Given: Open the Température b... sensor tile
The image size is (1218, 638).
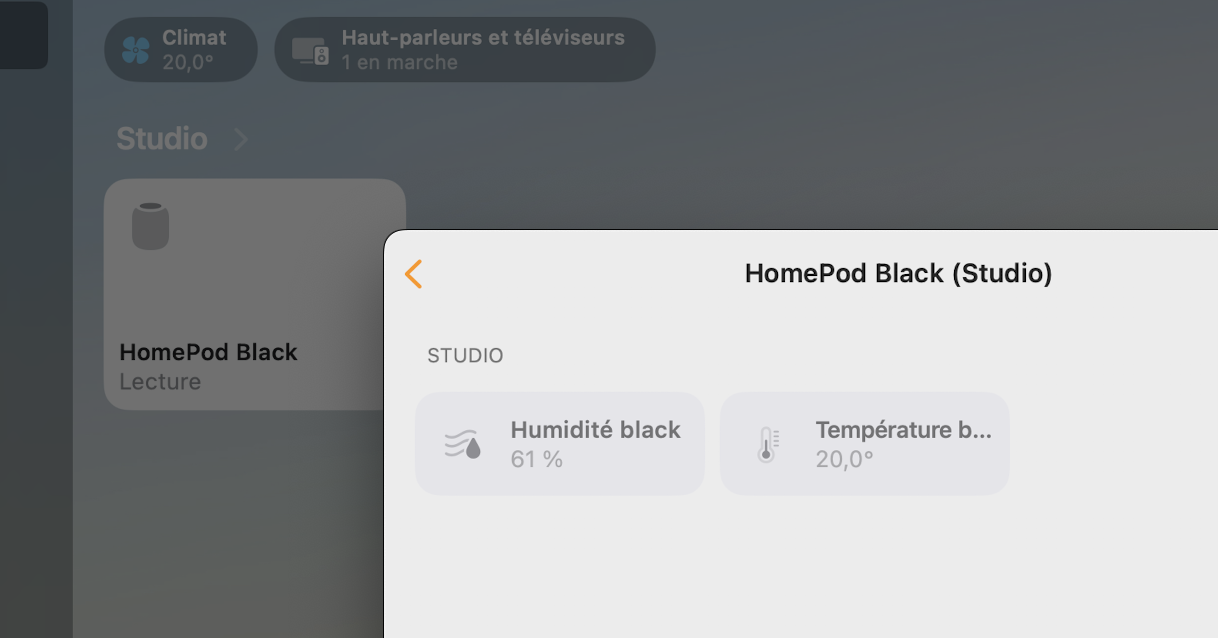Looking at the screenshot, I should (x=865, y=444).
